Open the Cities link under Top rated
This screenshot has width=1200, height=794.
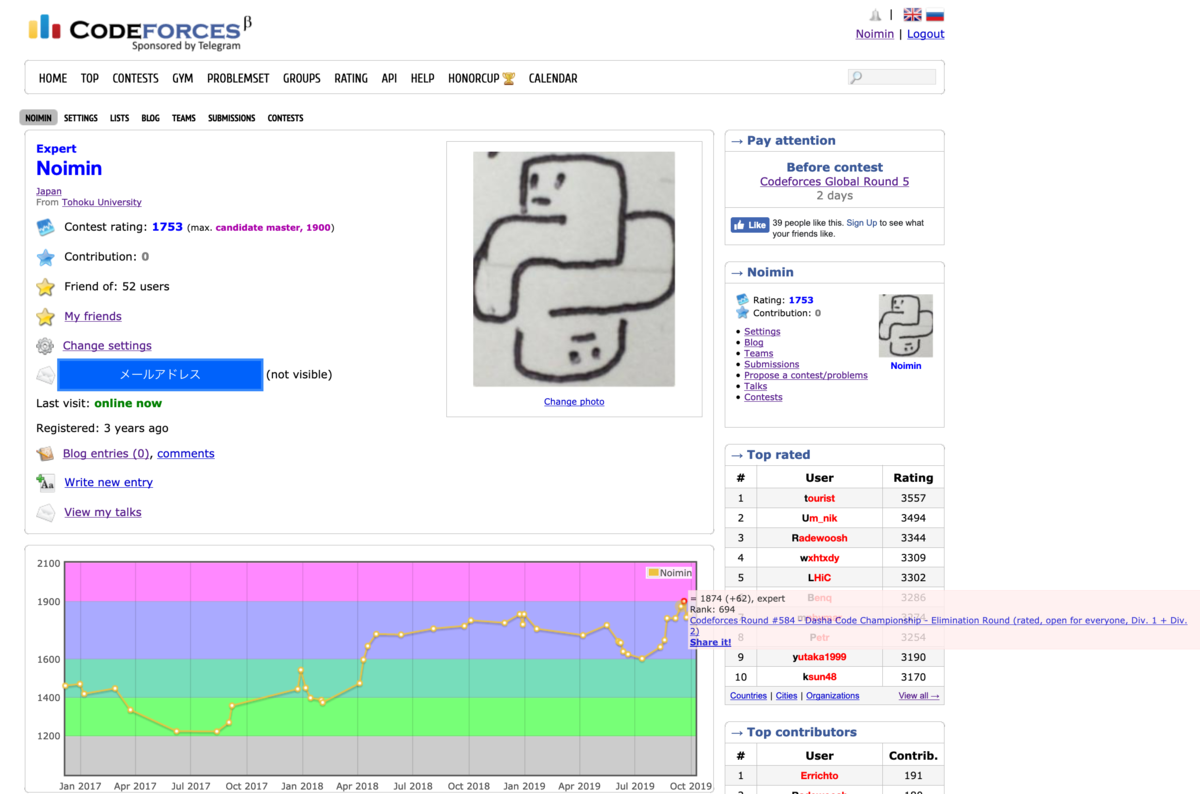click(787, 696)
